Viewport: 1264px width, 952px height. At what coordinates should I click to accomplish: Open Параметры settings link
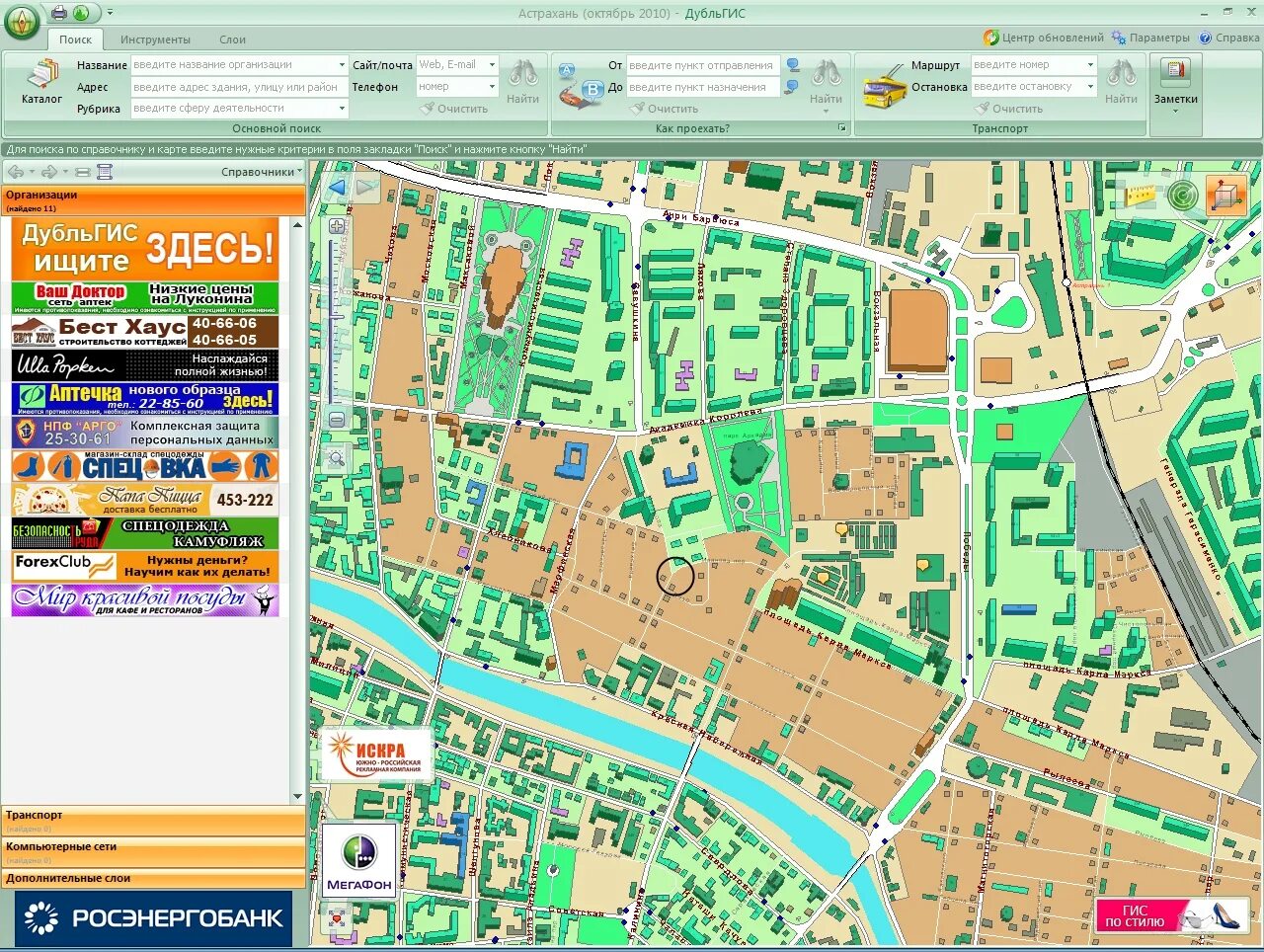coord(1150,38)
